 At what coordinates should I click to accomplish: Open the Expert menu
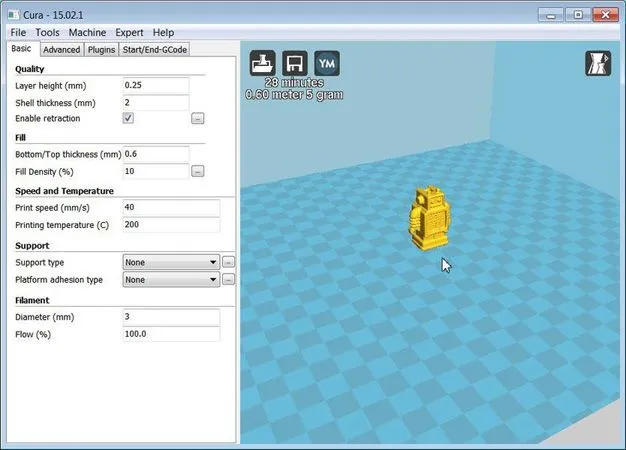tap(129, 32)
